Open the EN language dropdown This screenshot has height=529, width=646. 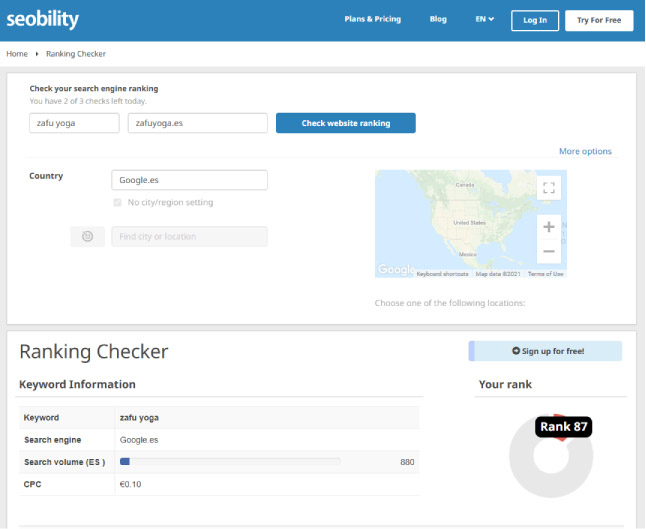(484, 19)
